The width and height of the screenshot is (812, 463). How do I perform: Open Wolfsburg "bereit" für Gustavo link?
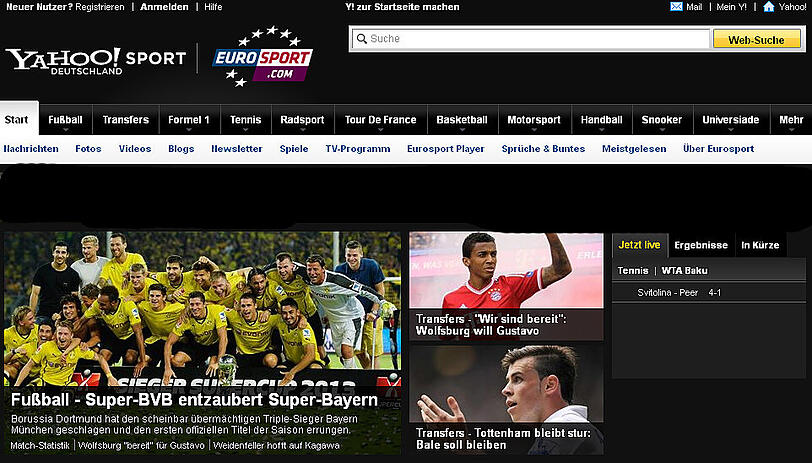(x=141, y=445)
